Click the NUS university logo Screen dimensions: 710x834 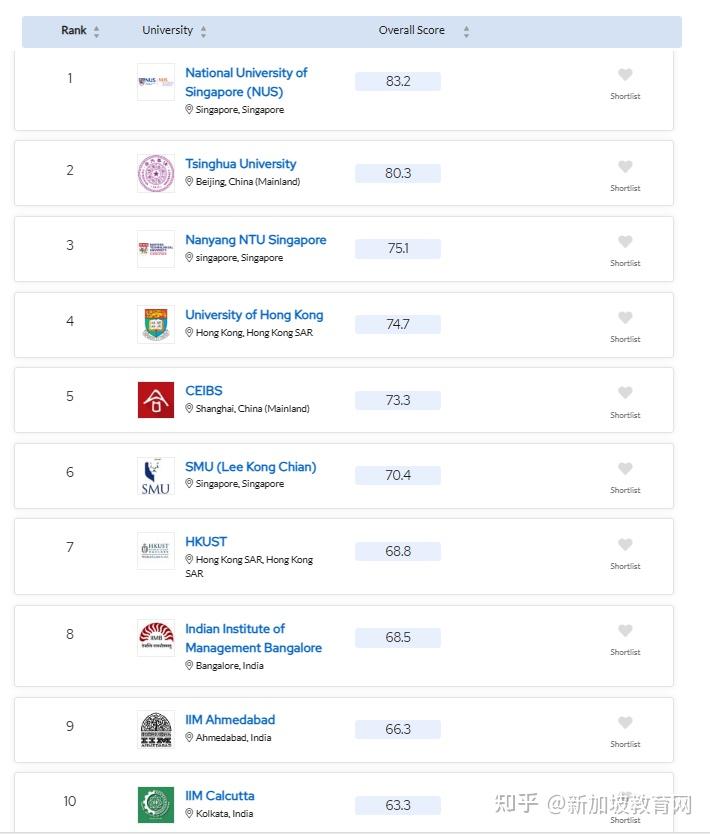coord(156,82)
